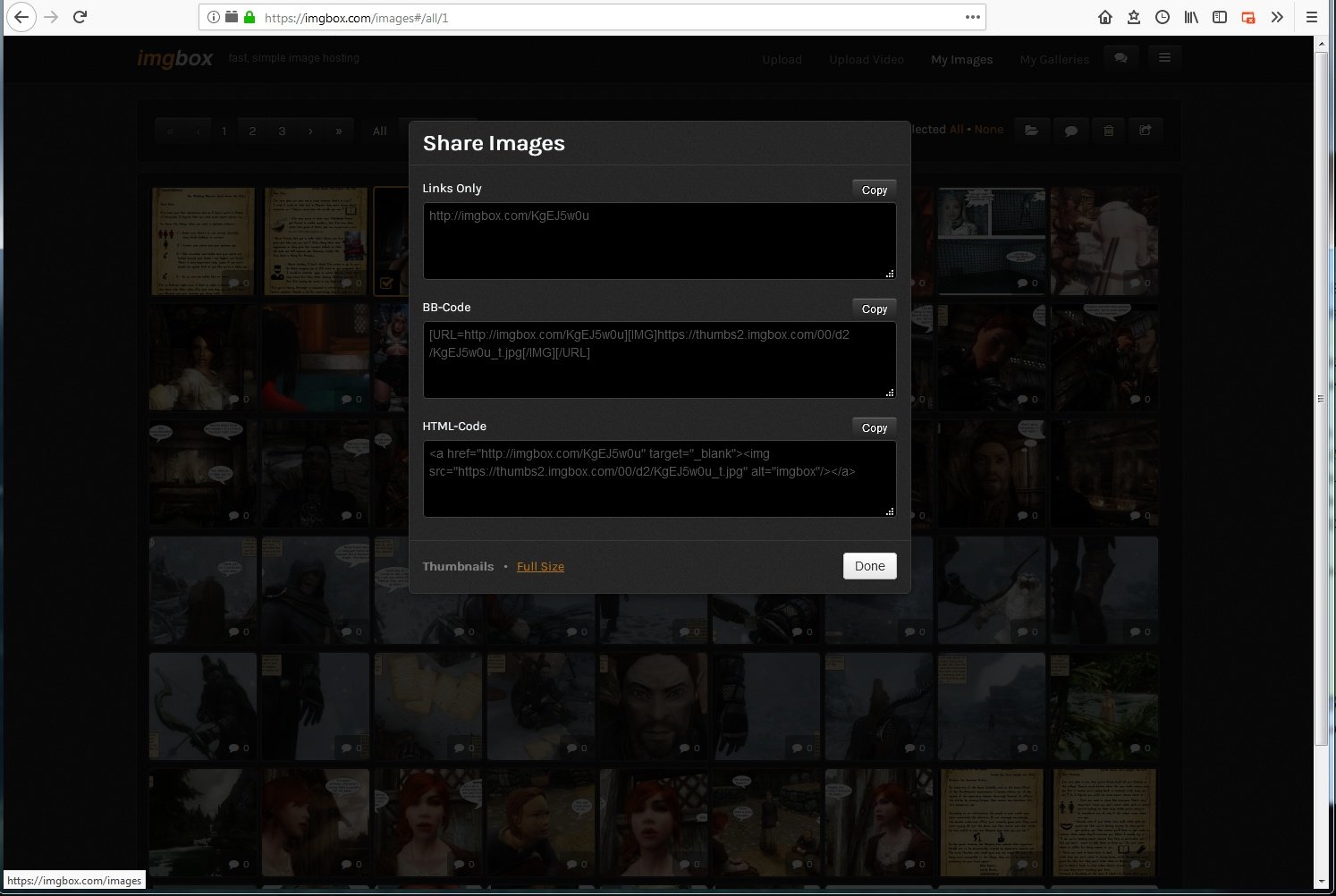Screen dimensions: 1336x896
Task: Switch to Full Size link codes
Action: pos(540,566)
